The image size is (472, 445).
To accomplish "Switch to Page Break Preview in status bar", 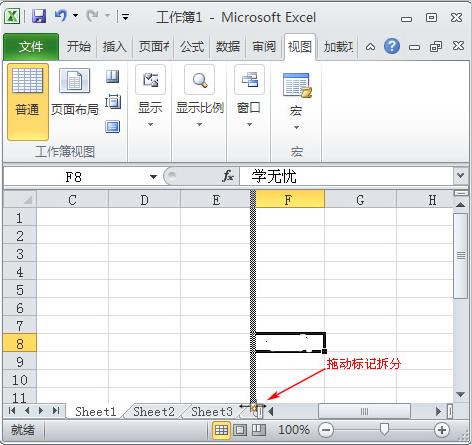I will (259, 430).
